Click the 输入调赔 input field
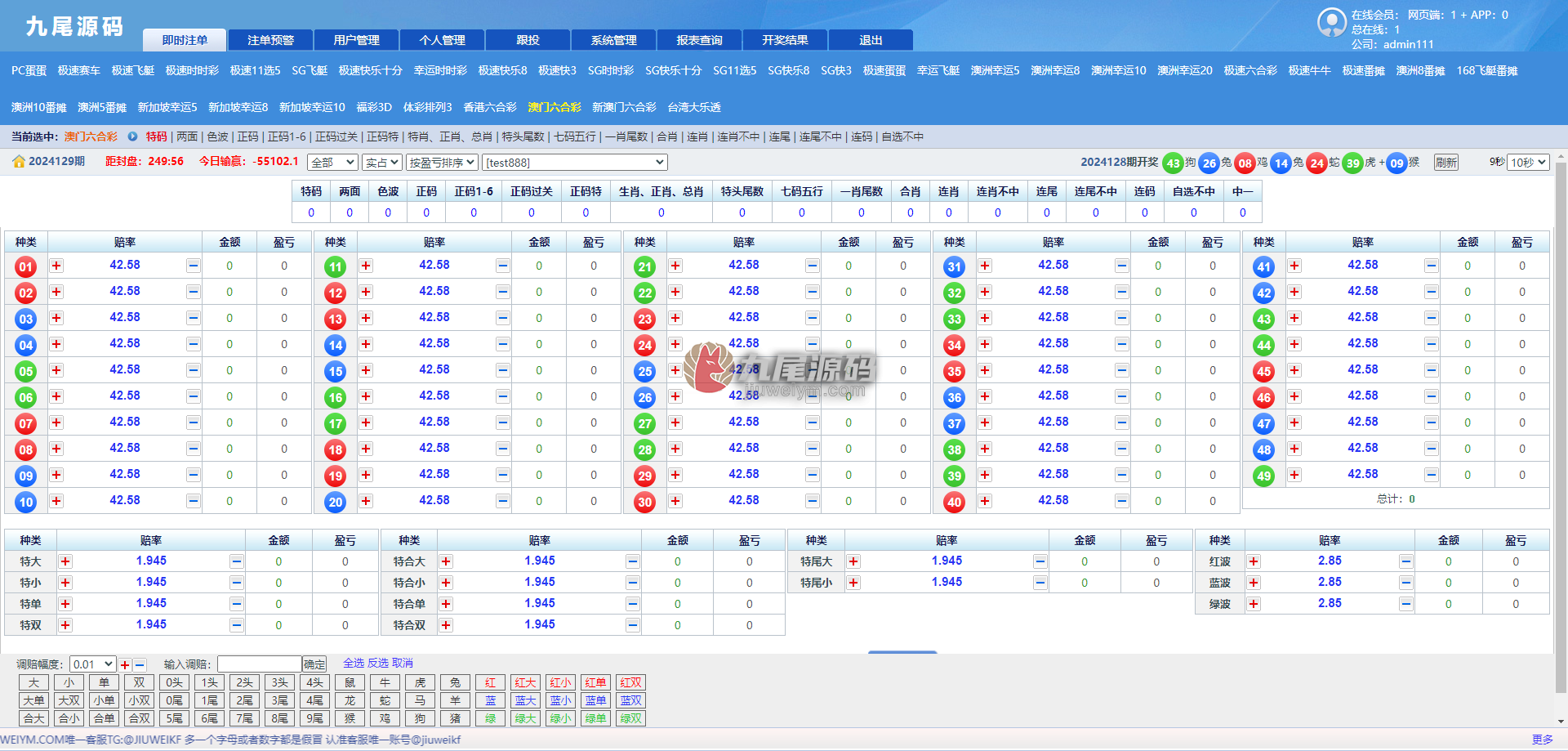The image size is (1568, 751). pos(260,664)
